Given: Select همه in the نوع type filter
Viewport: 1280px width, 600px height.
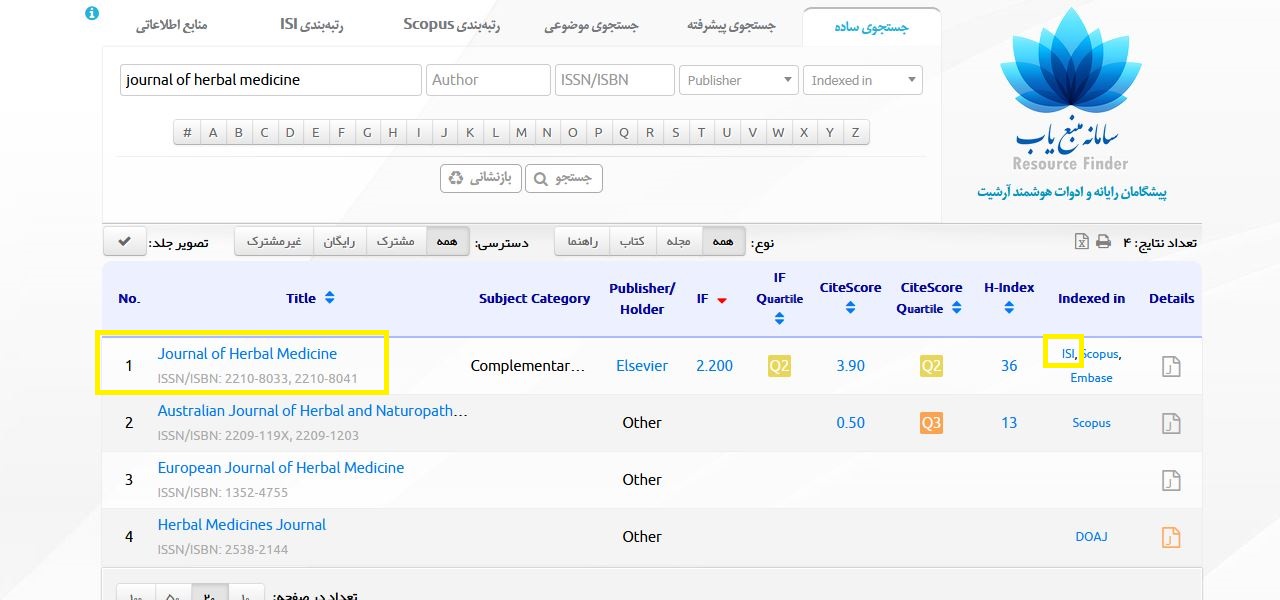Looking at the screenshot, I should click(723, 241).
